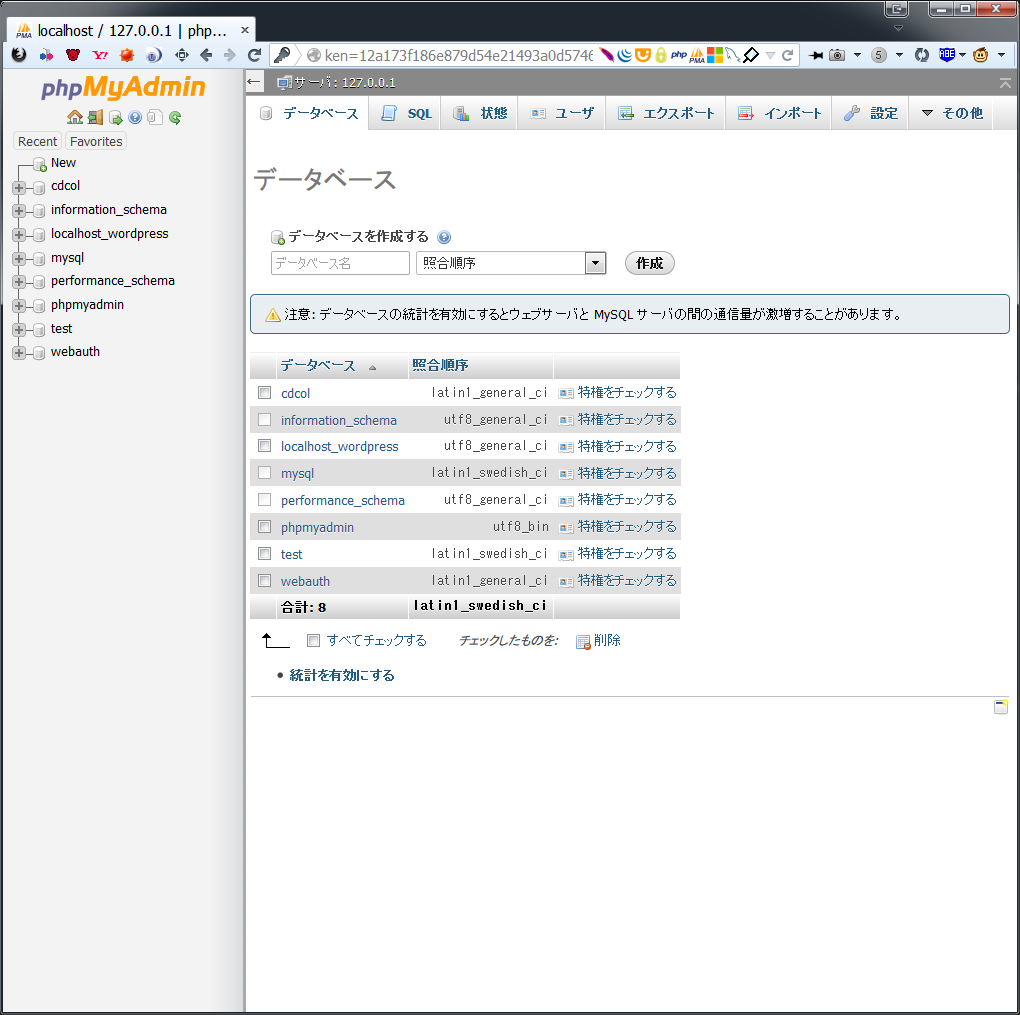This screenshot has width=1020, height=1015.
Task: Expand information_schema tree node
Action: (19, 211)
